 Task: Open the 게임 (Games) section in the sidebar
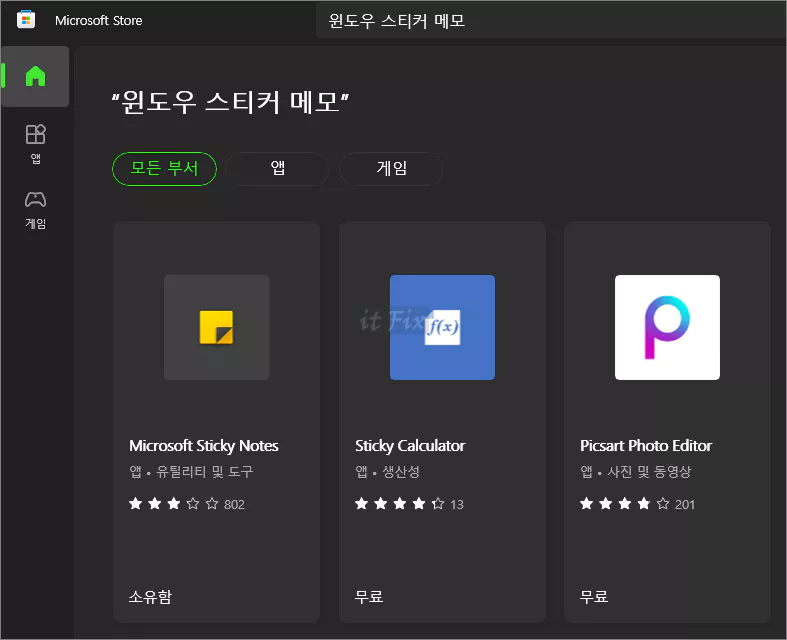[x=35, y=210]
